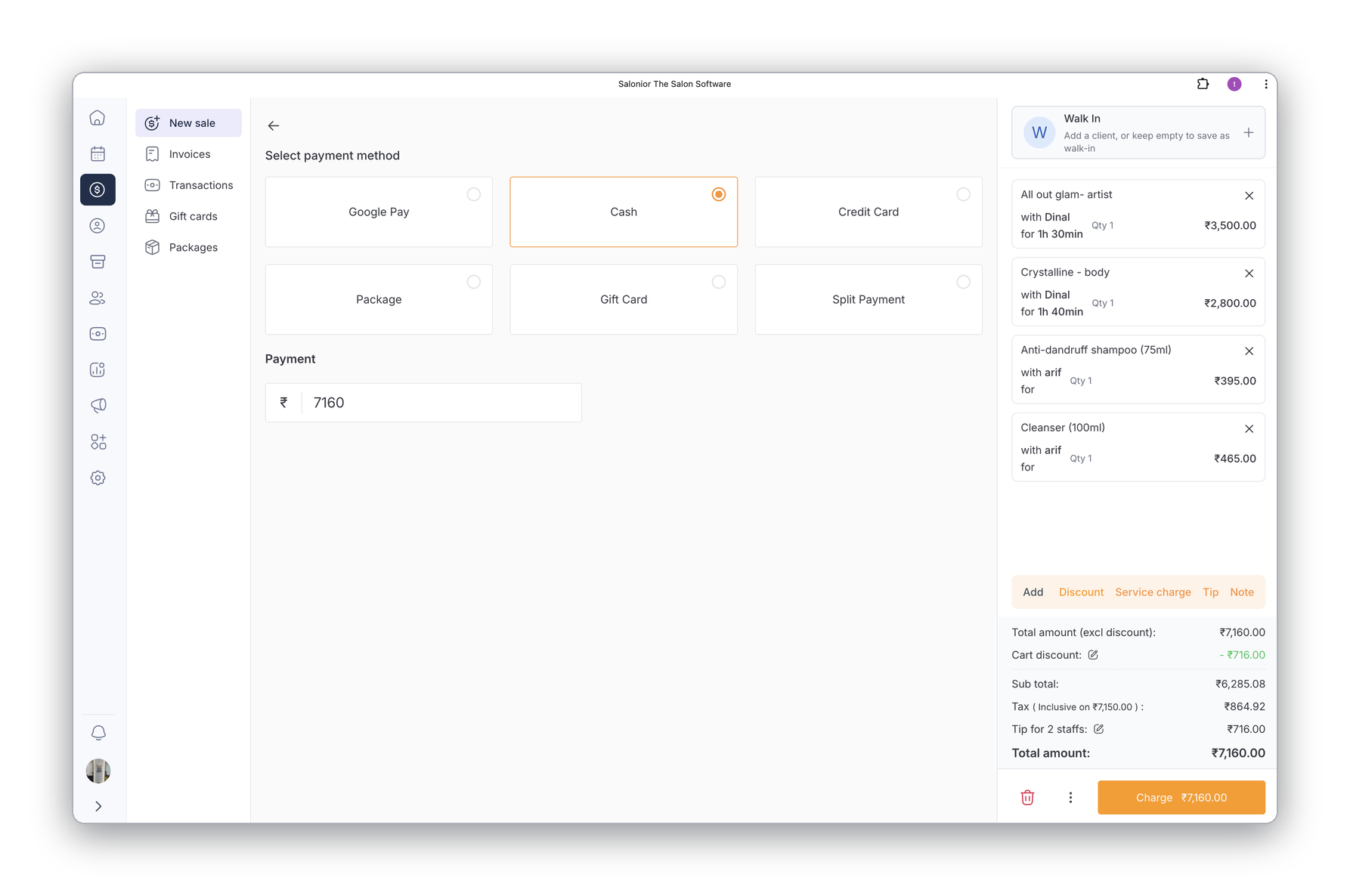Delete the sale with the red trash icon
The width and height of the screenshot is (1350, 896).
pyautogui.click(x=1027, y=798)
